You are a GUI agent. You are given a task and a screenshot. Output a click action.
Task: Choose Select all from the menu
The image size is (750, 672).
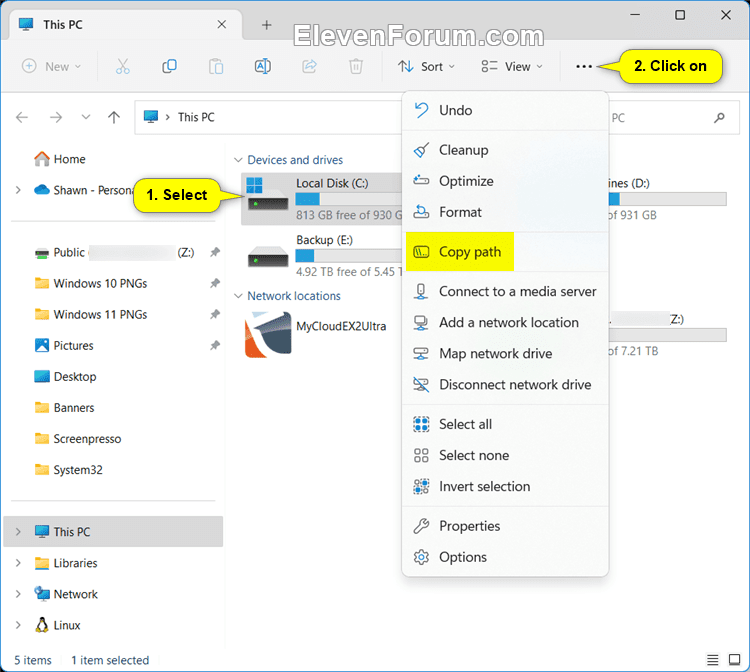coord(505,424)
